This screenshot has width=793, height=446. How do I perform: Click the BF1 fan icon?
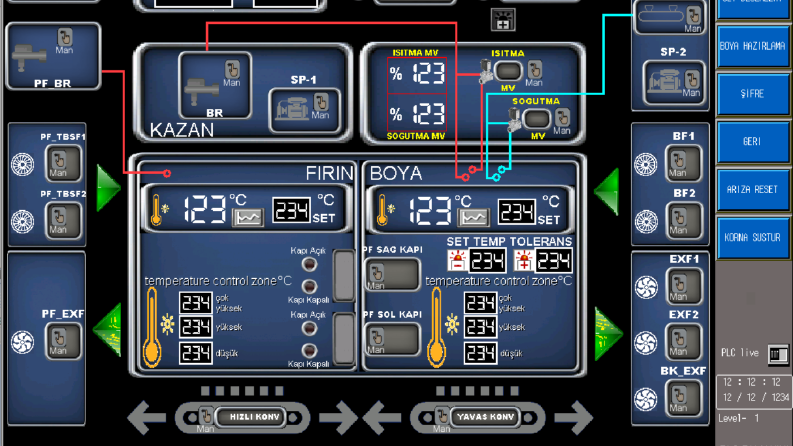tap(646, 164)
